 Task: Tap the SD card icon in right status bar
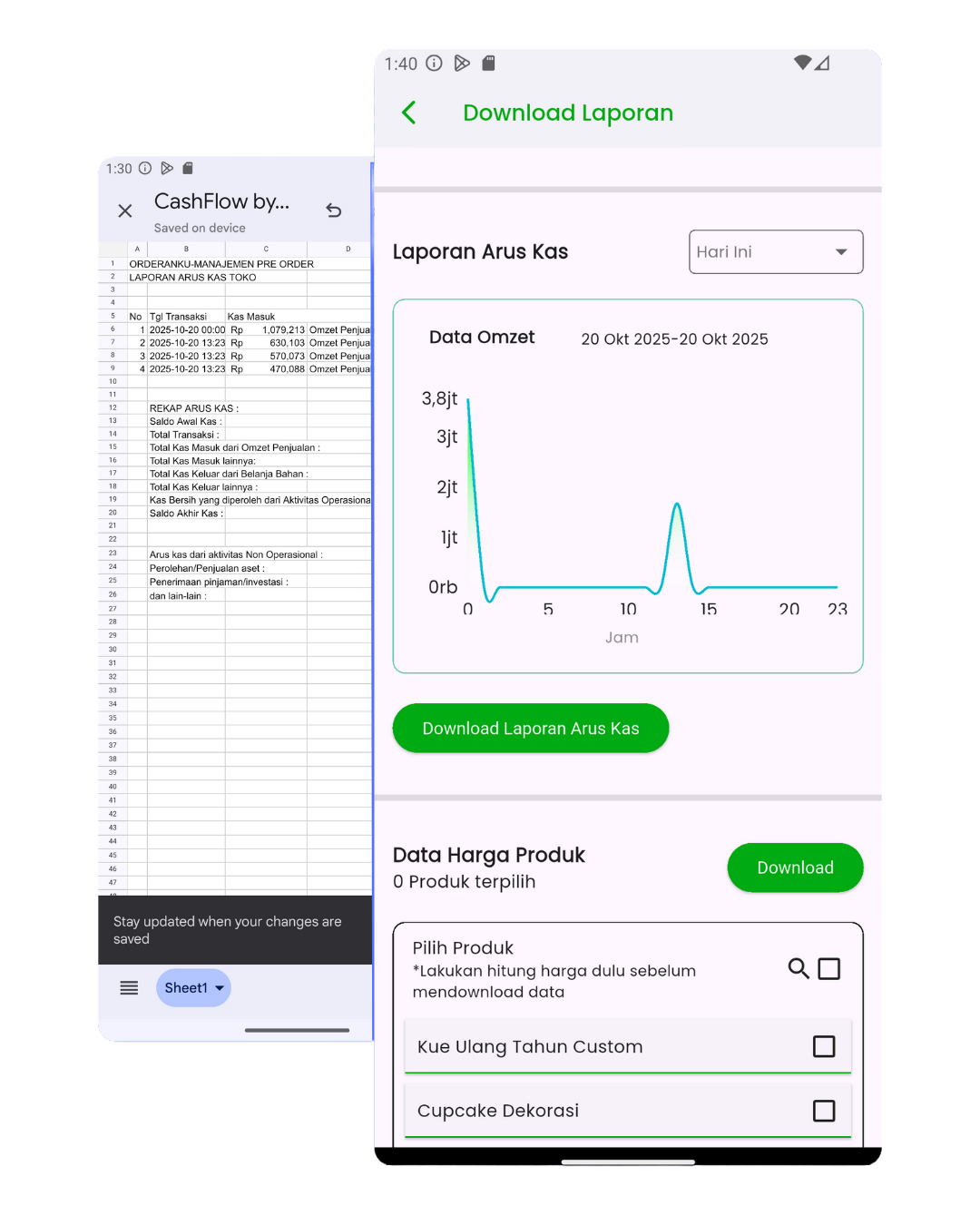click(x=488, y=64)
